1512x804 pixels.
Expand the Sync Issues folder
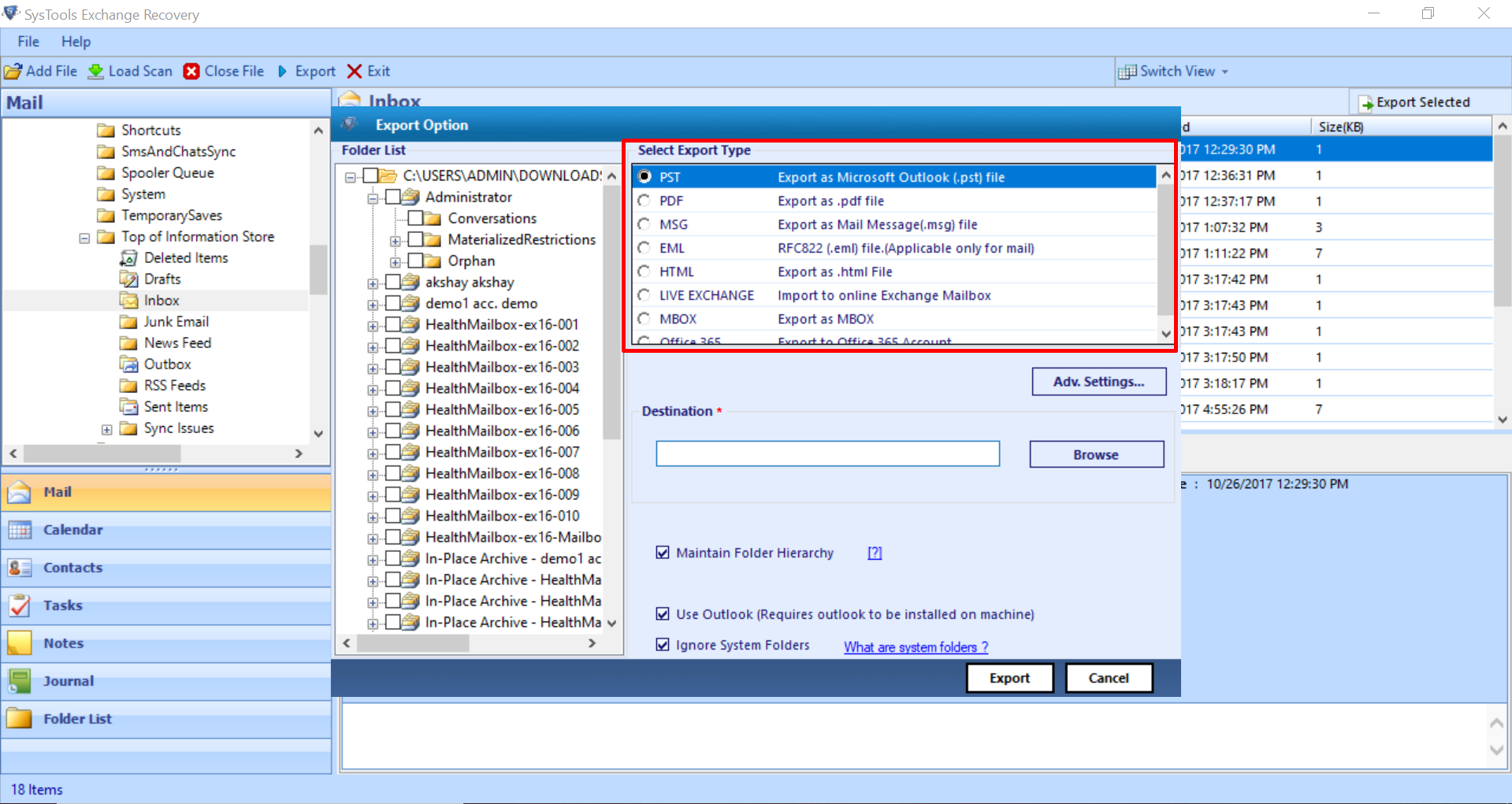(x=107, y=430)
